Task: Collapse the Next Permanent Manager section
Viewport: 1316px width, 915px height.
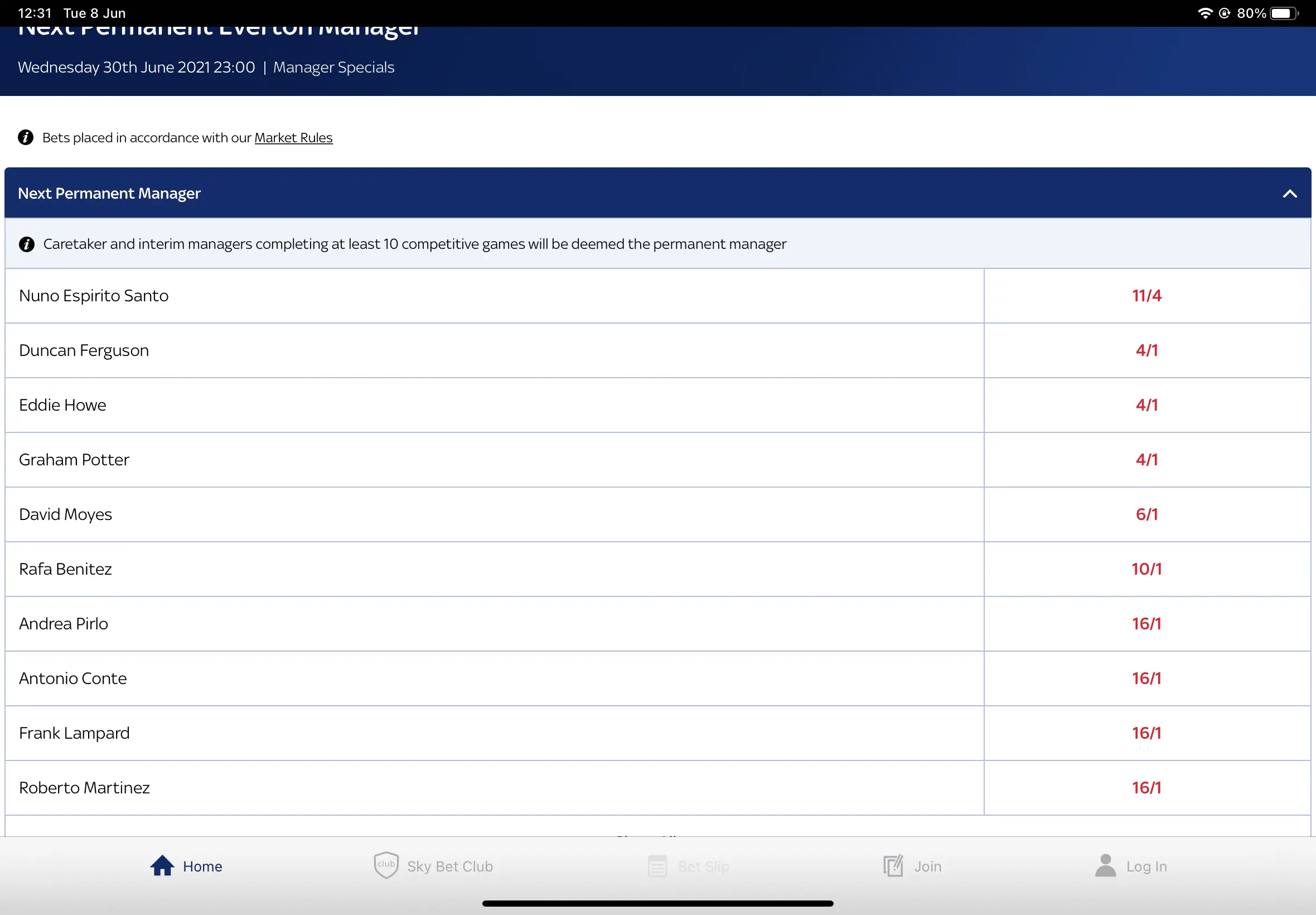Action: pos(1289,194)
